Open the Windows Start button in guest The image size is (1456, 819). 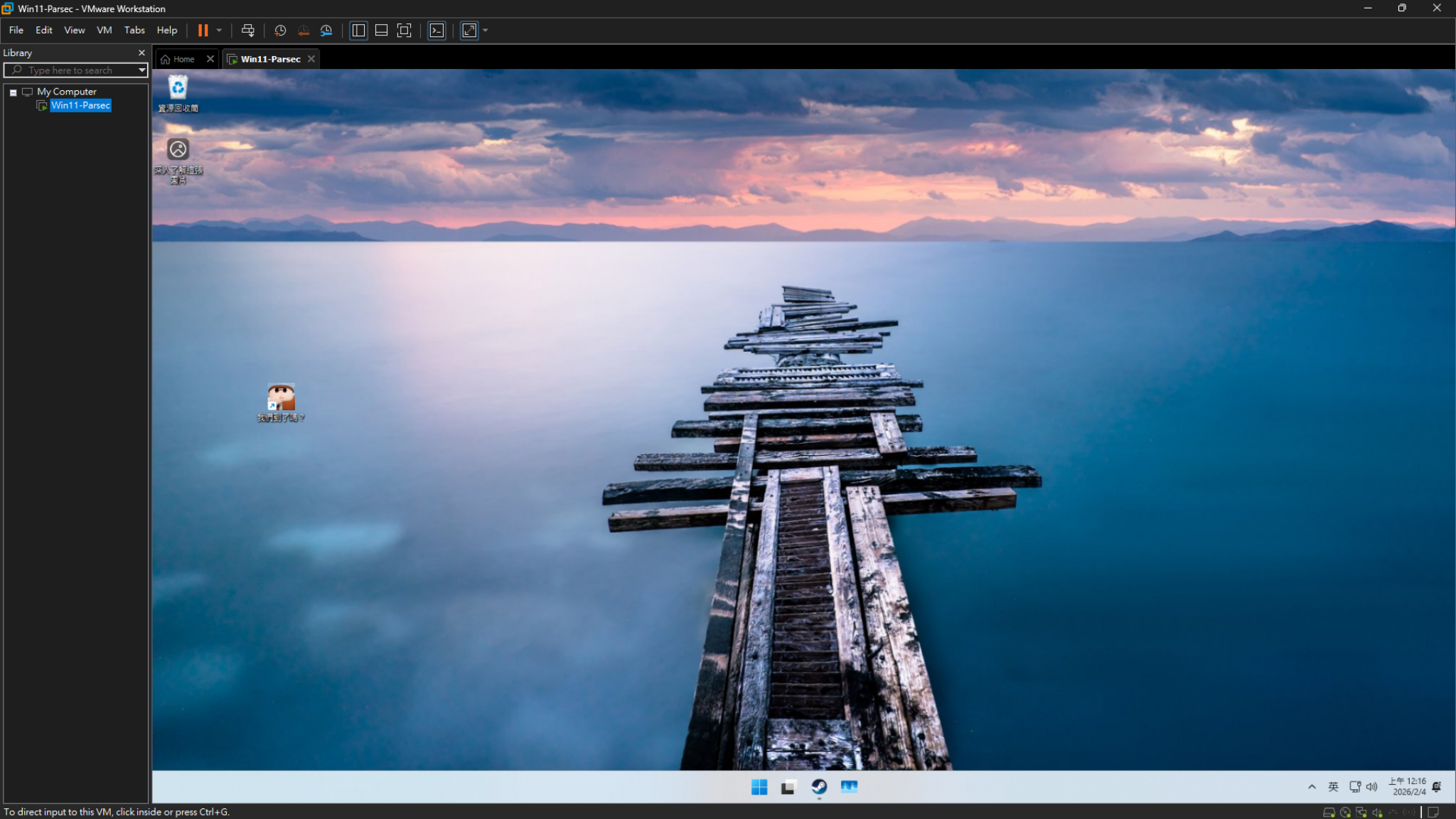pos(759,787)
